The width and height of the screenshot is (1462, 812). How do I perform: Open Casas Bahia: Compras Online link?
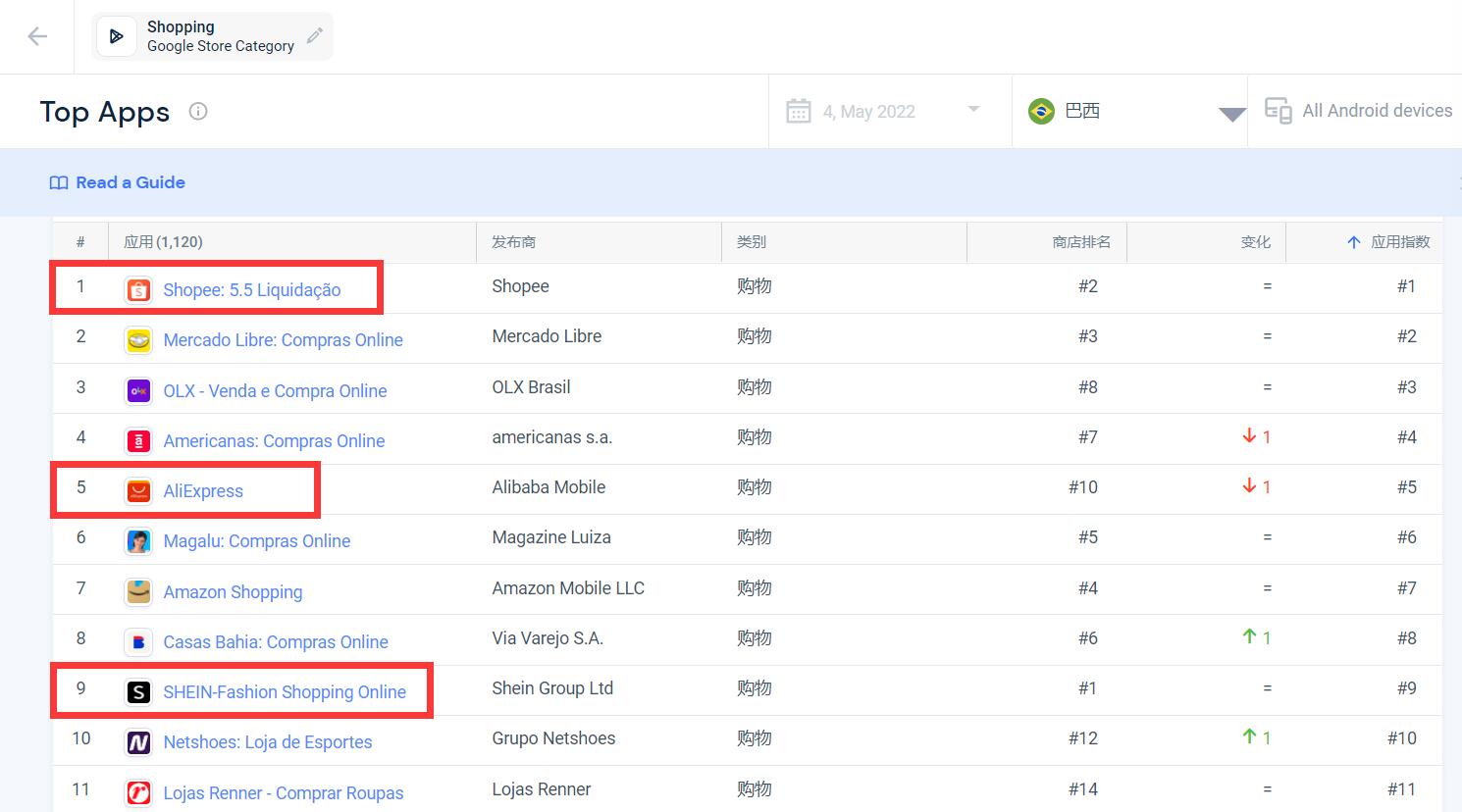[276, 642]
